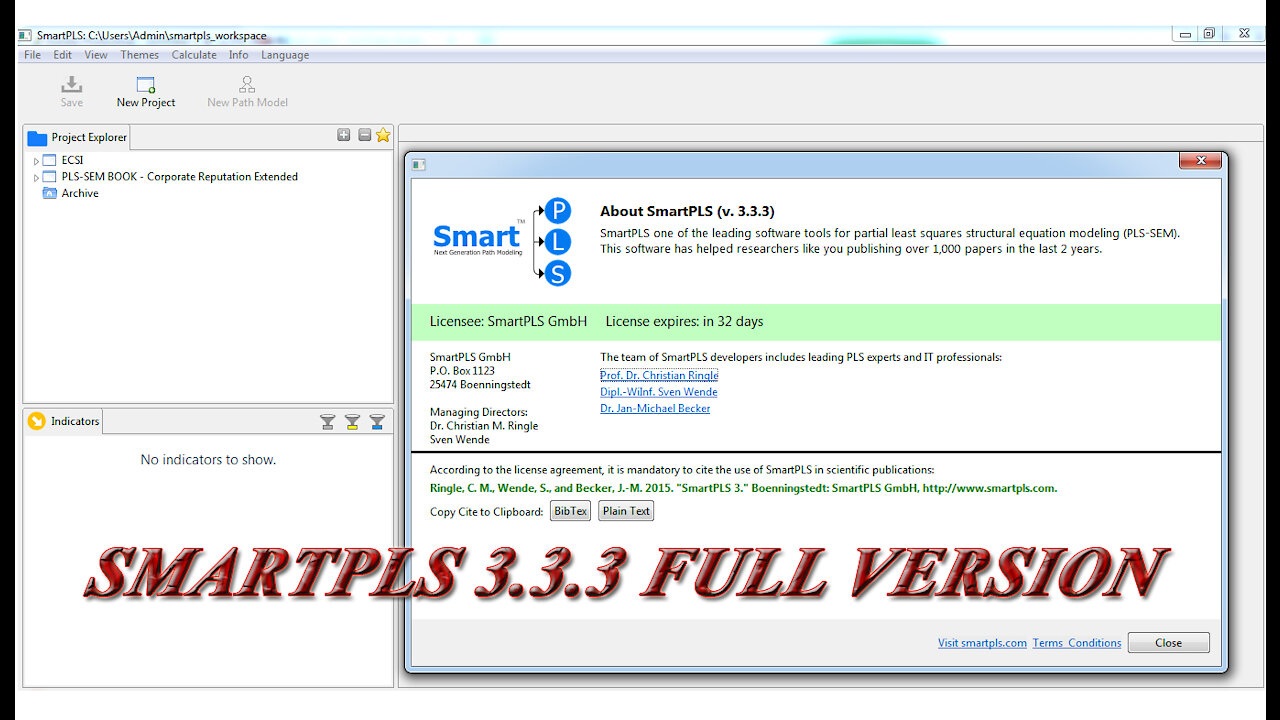The image size is (1280, 720).
Task: Click the SmartPLS window title icon
Action: coord(25,35)
